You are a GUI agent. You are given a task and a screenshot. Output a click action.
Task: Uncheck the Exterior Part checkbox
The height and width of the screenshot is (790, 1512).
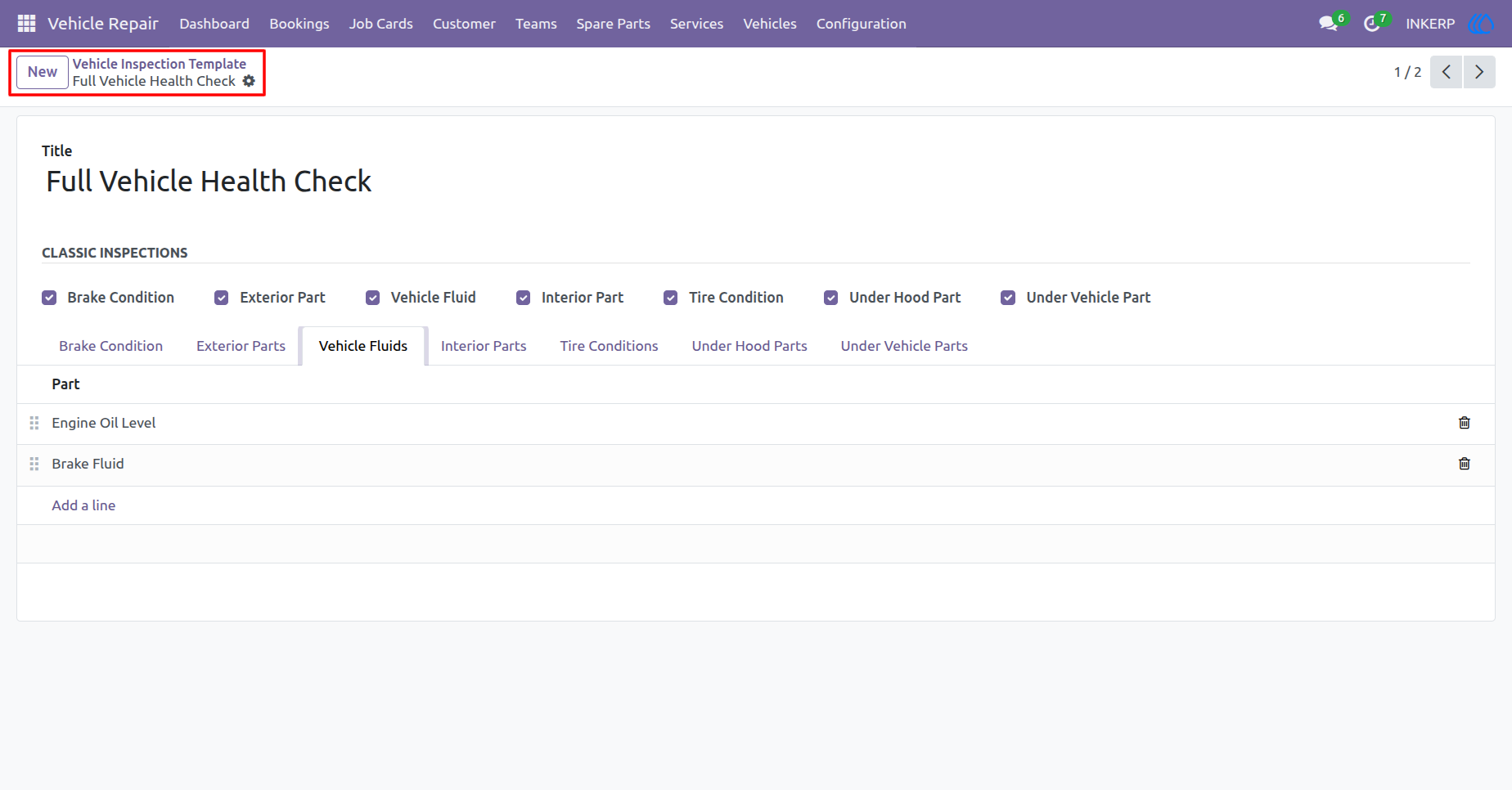pos(222,298)
